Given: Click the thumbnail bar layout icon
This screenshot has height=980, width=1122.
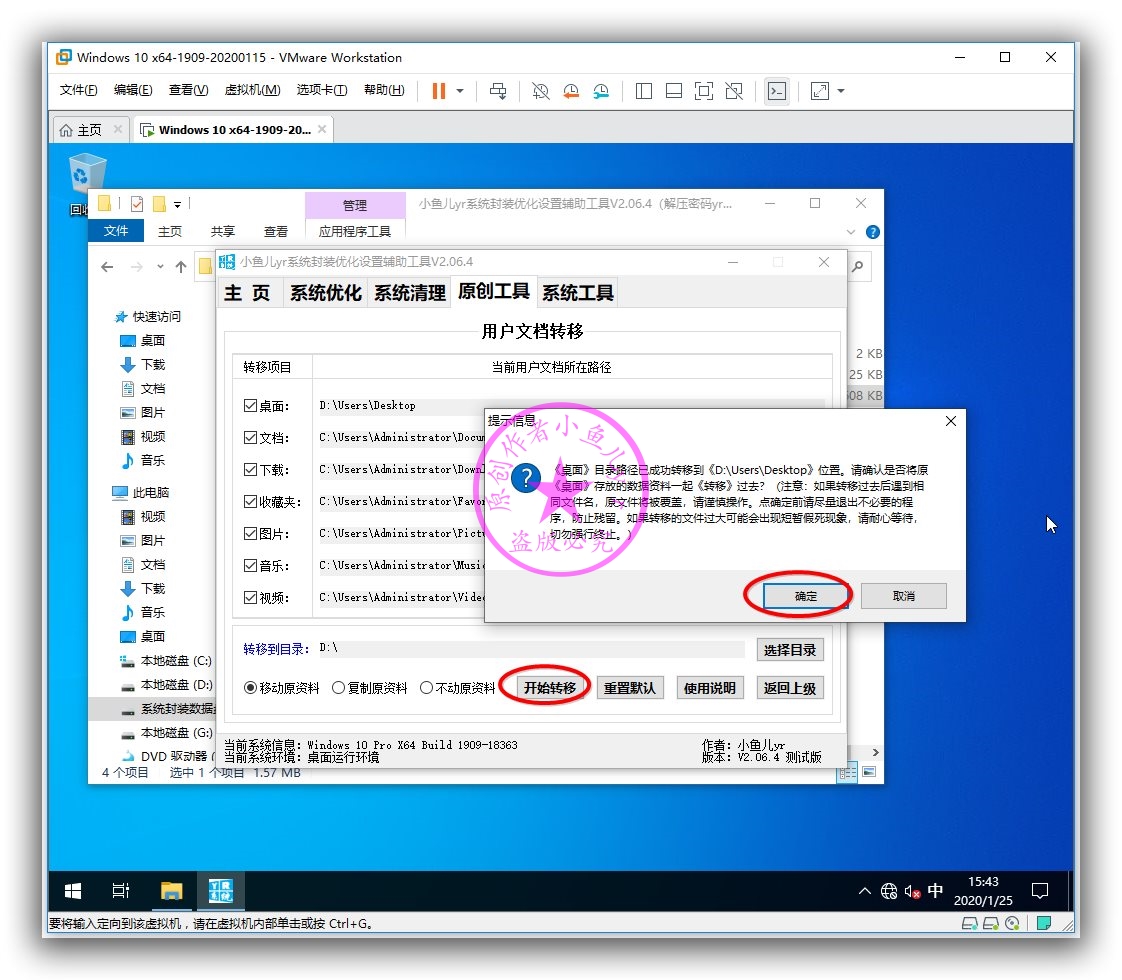Looking at the screenshot, I should (x=674, y=91).
